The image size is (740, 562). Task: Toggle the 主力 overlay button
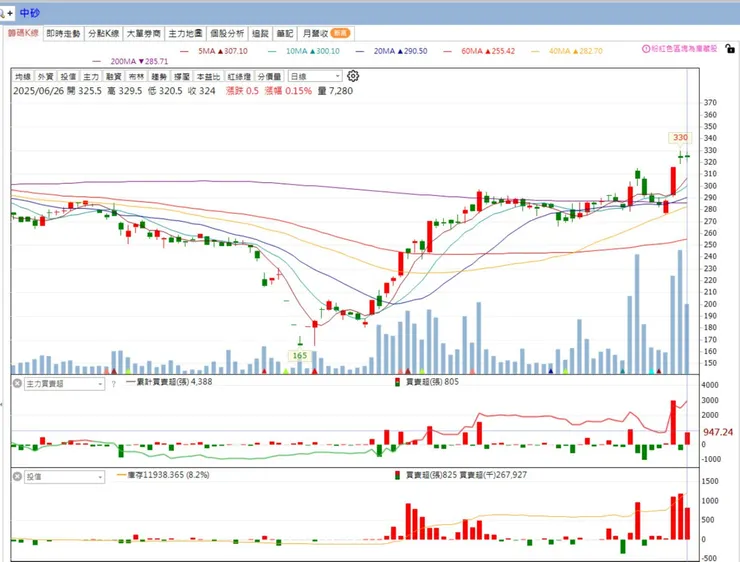[x=91, y=76]
